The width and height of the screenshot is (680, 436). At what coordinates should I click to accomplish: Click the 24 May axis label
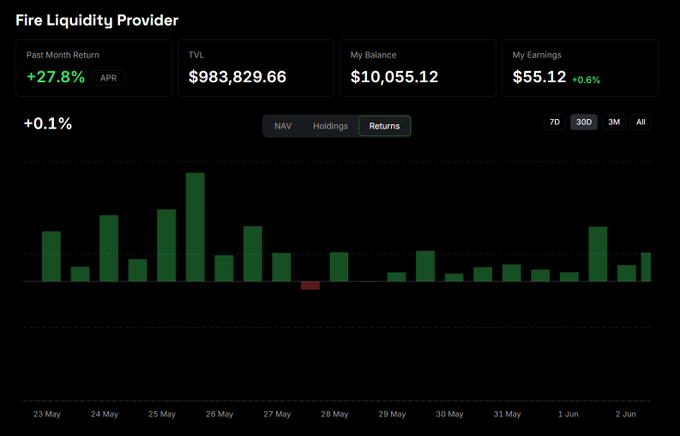tap(105, 414)
